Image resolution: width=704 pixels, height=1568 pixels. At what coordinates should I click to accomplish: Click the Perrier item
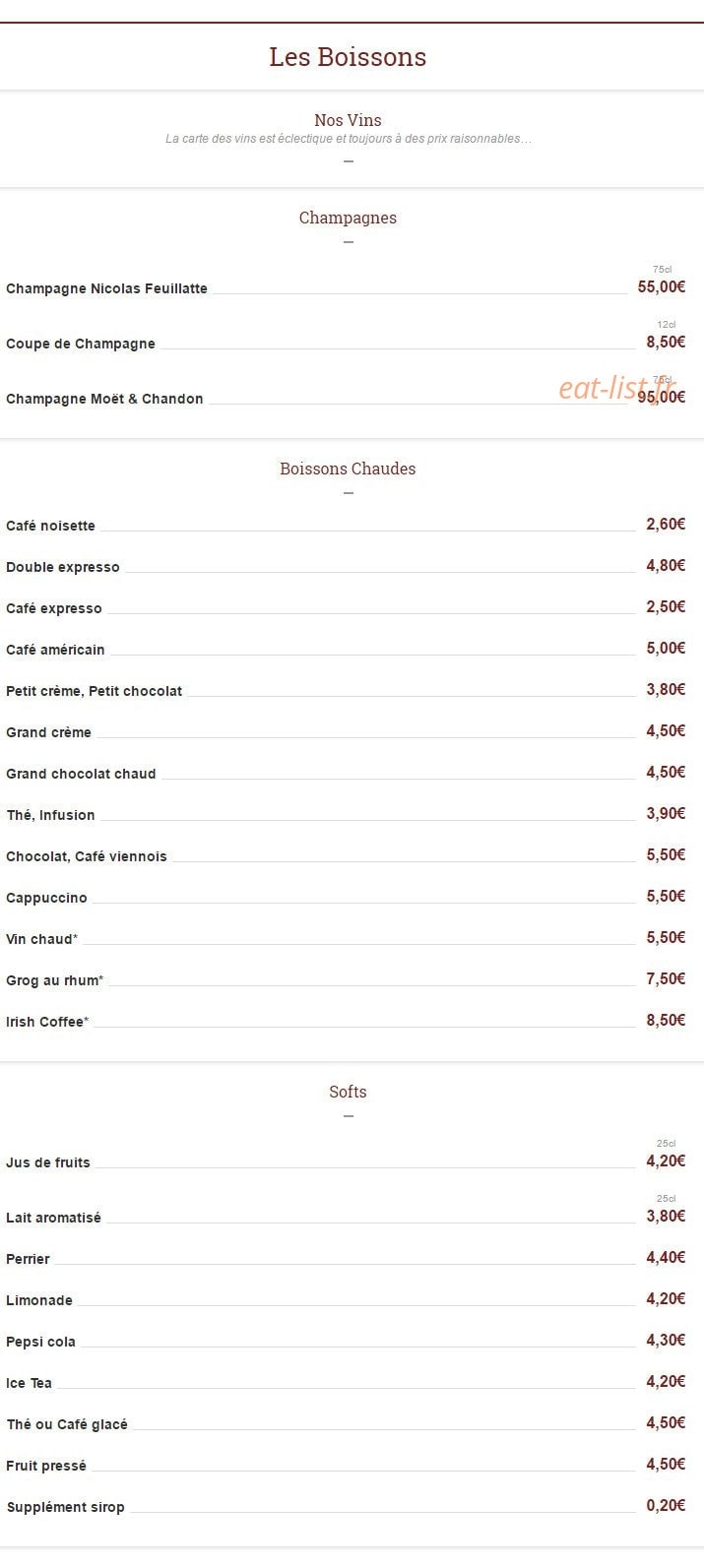pos(28,1259)
